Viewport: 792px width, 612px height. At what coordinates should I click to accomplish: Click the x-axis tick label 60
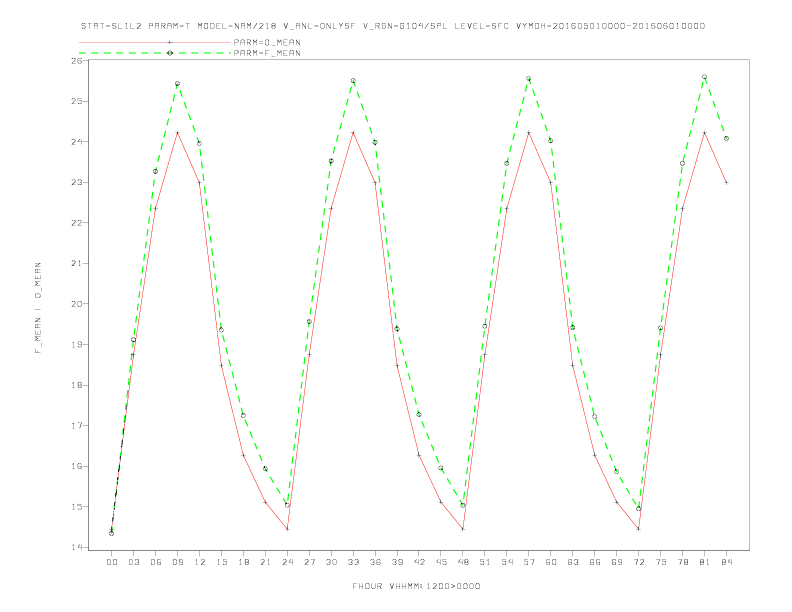(551, 562)
